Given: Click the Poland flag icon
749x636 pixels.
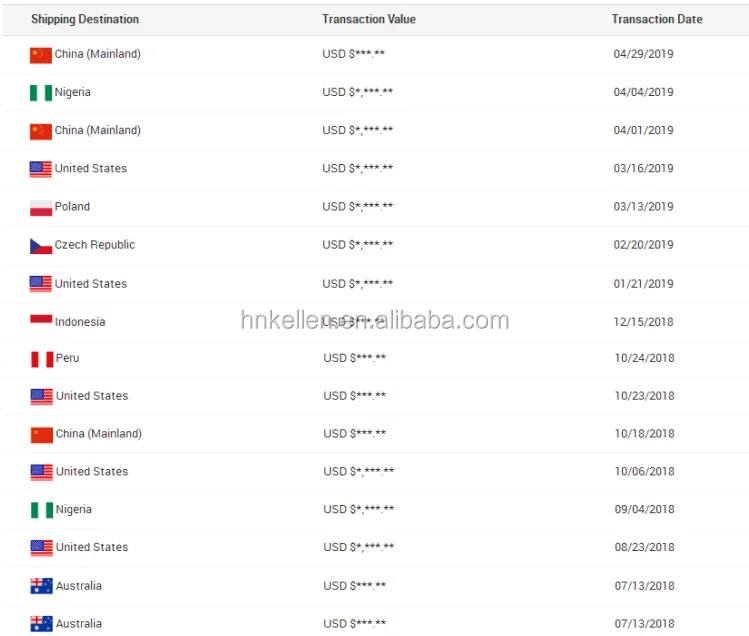Looking at the screenshot, I should point(41,208).
